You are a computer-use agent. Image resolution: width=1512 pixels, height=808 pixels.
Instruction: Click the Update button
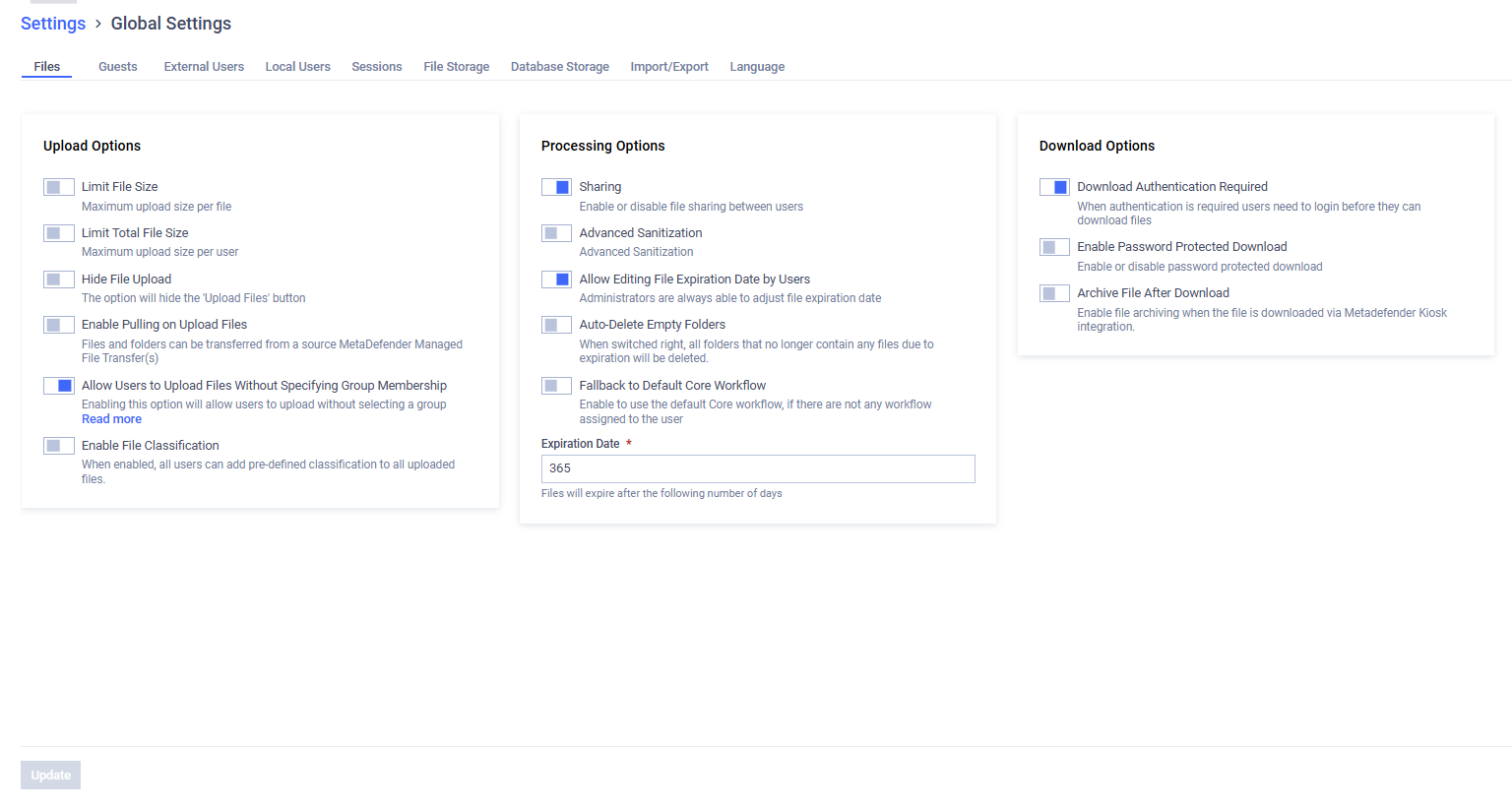(x=50, y=776)
